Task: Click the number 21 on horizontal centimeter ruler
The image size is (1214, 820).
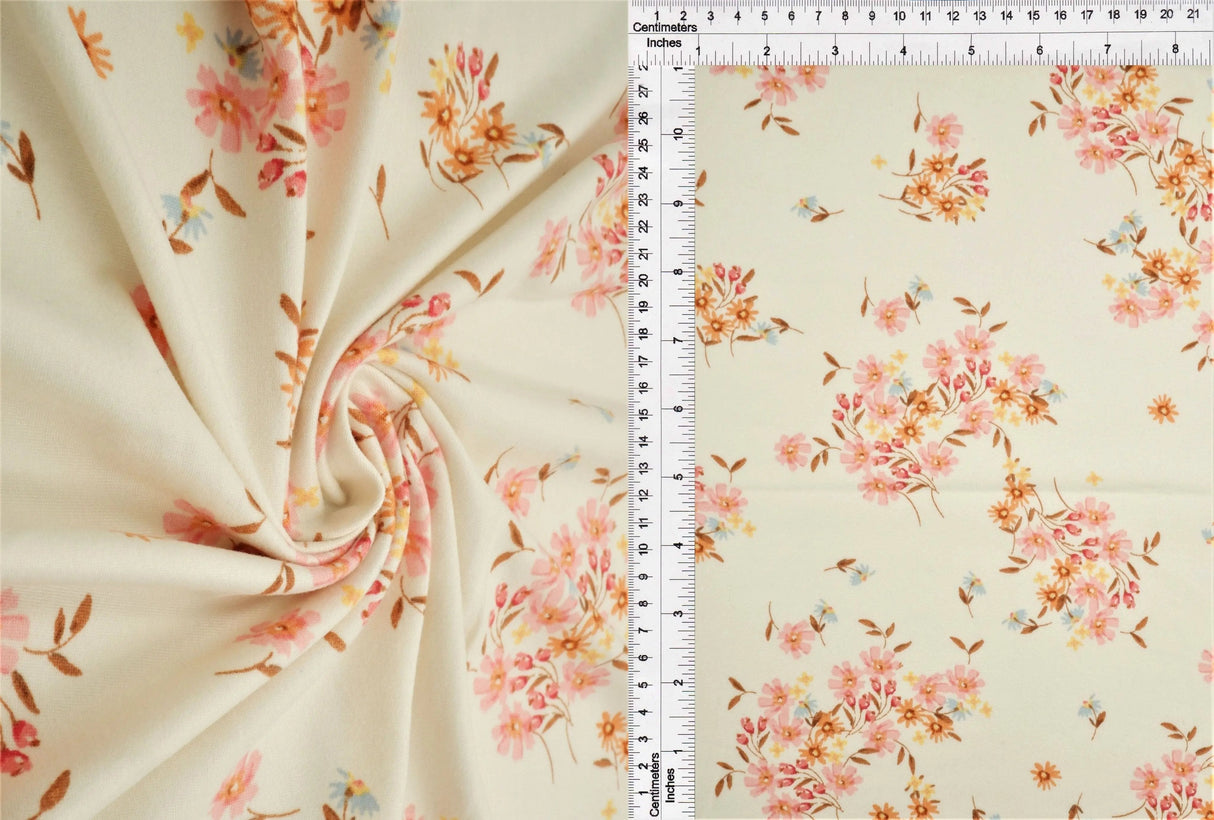Action: (1193, 16)
